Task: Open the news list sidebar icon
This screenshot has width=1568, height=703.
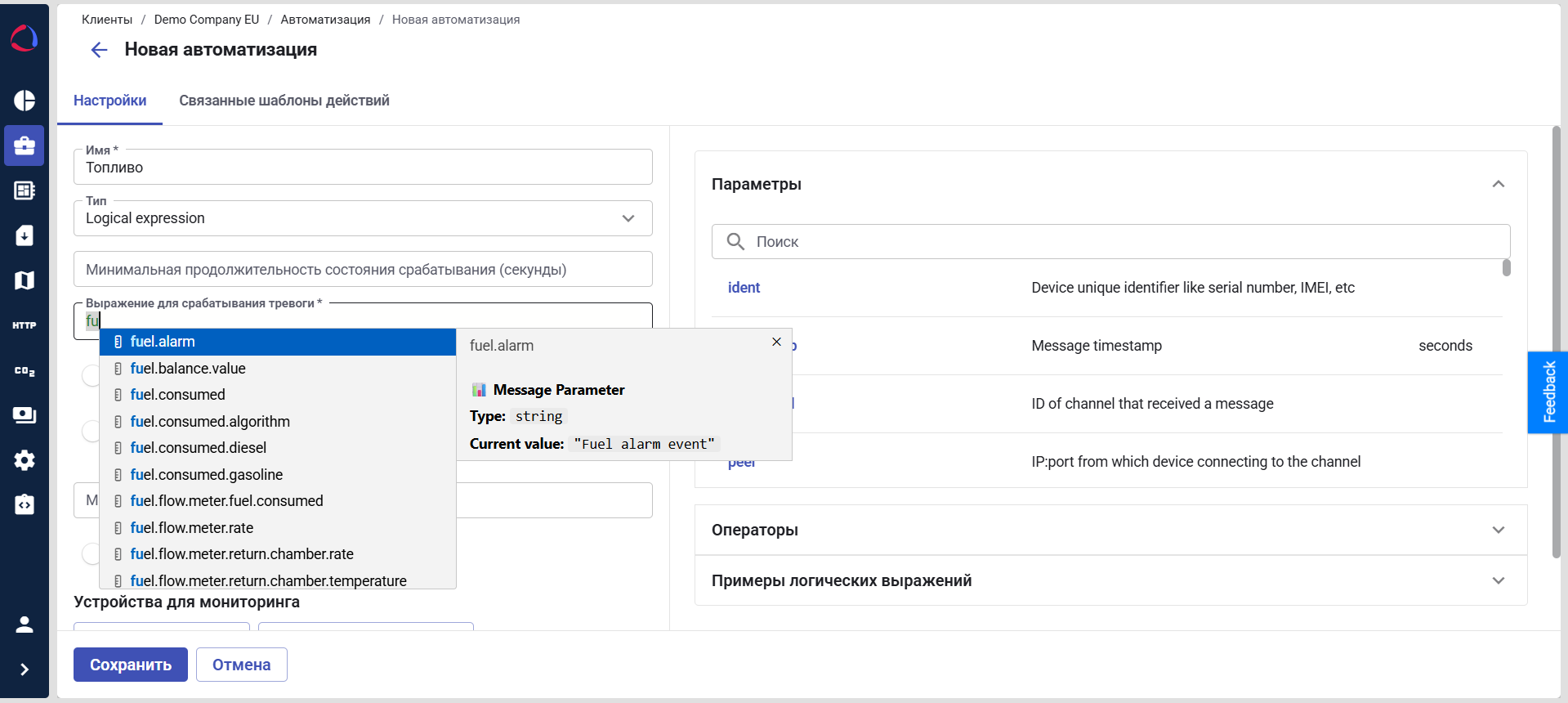Action: 25,190
